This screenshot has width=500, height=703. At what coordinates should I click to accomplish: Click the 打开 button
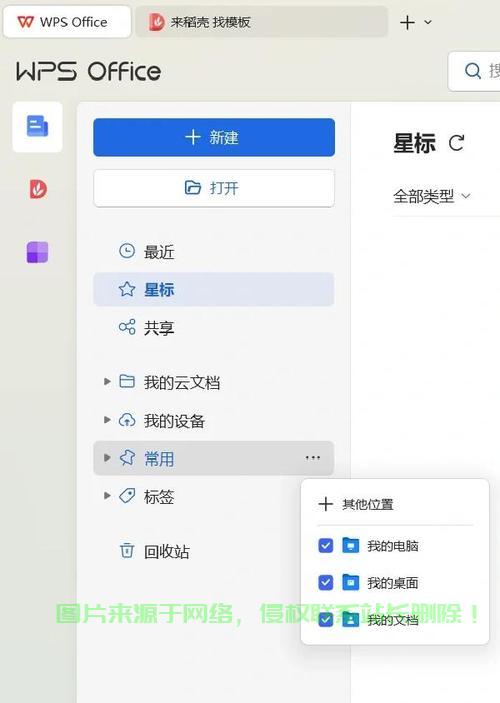[214, 188]
